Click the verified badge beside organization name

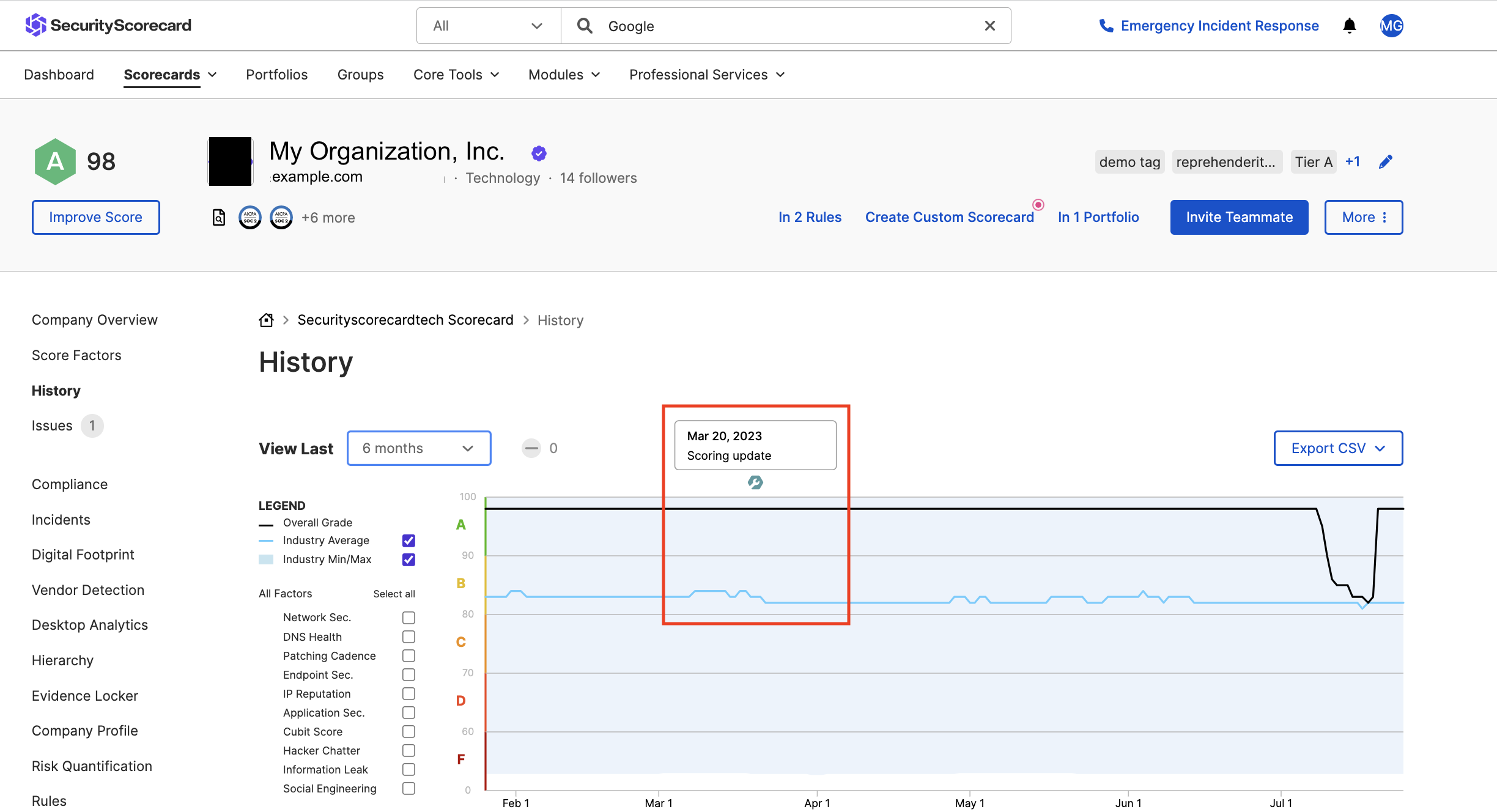[539, 153]
